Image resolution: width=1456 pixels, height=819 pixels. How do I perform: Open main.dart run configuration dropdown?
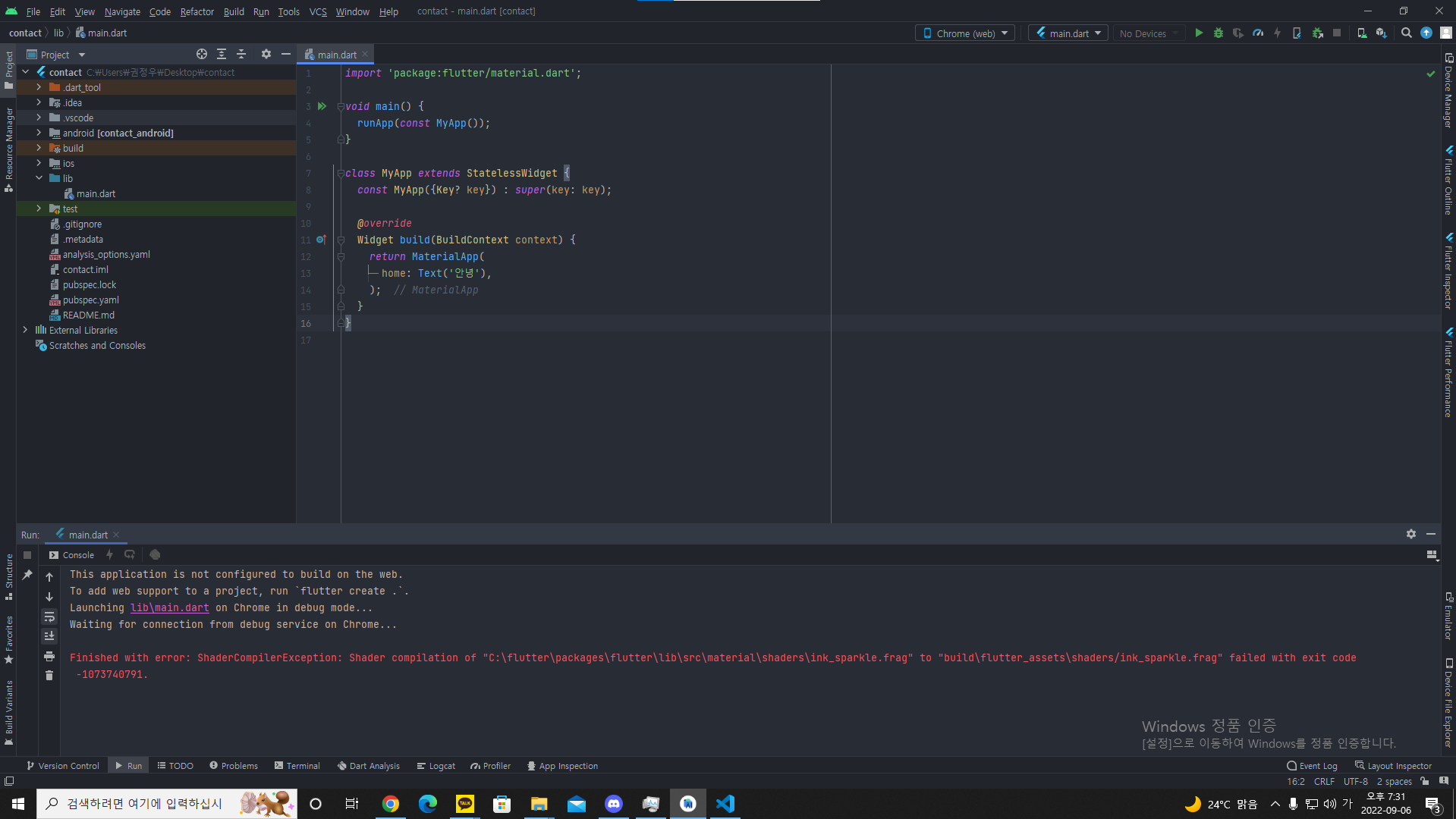click(1068, 33)
